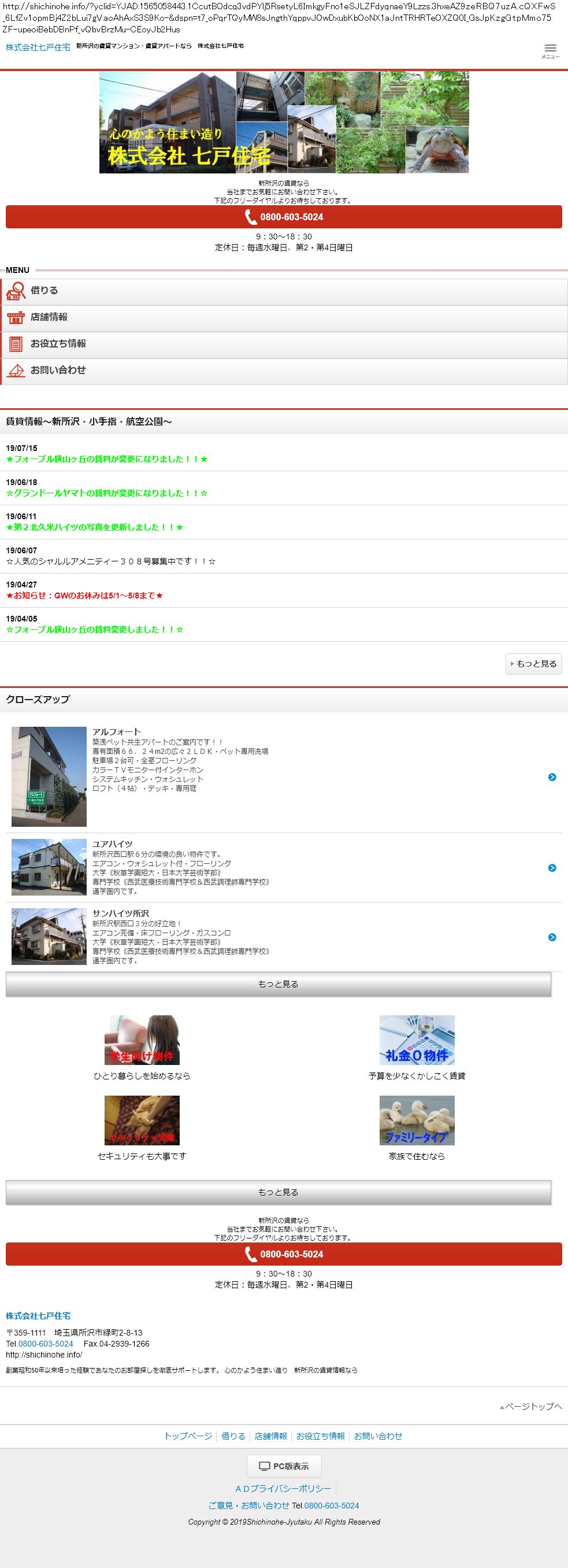Click the 店舗情報 shop icon

[16, 318]
